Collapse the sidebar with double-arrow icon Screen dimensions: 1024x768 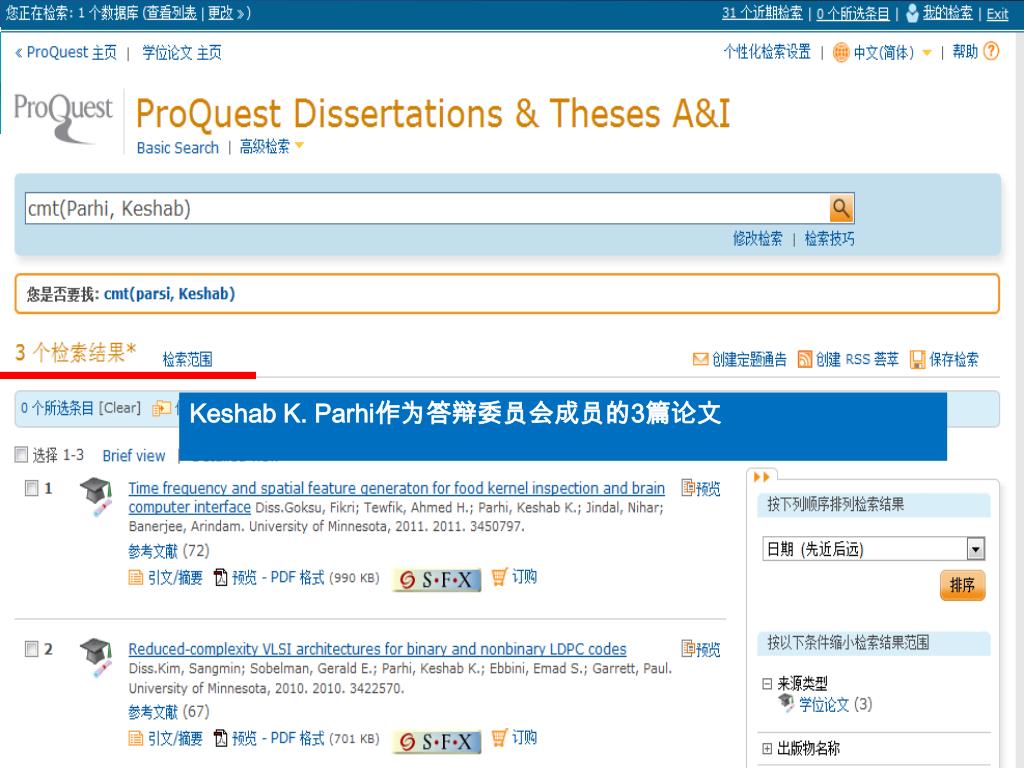pos(761,477)
